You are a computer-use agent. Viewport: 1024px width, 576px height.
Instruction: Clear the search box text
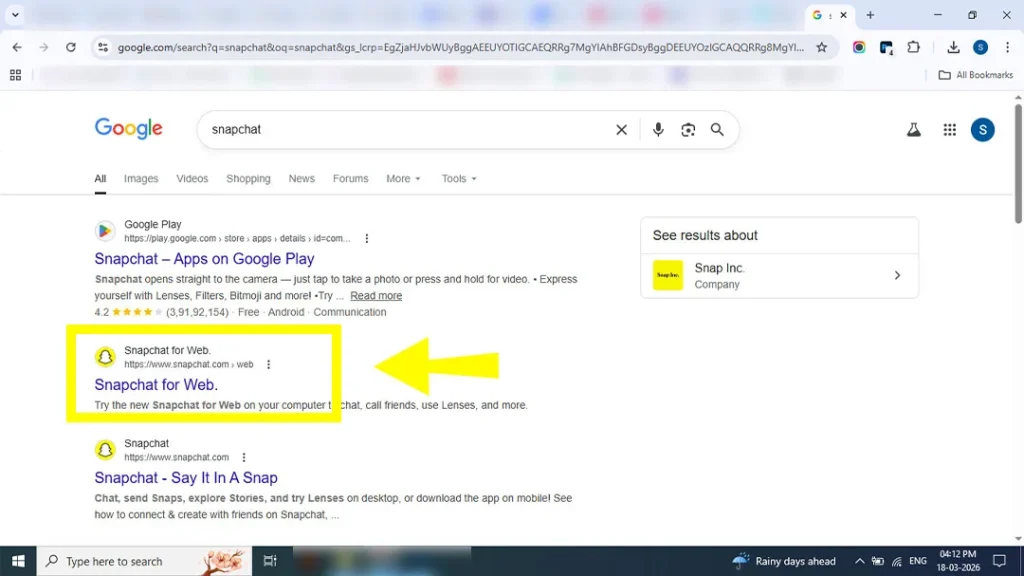621,130
